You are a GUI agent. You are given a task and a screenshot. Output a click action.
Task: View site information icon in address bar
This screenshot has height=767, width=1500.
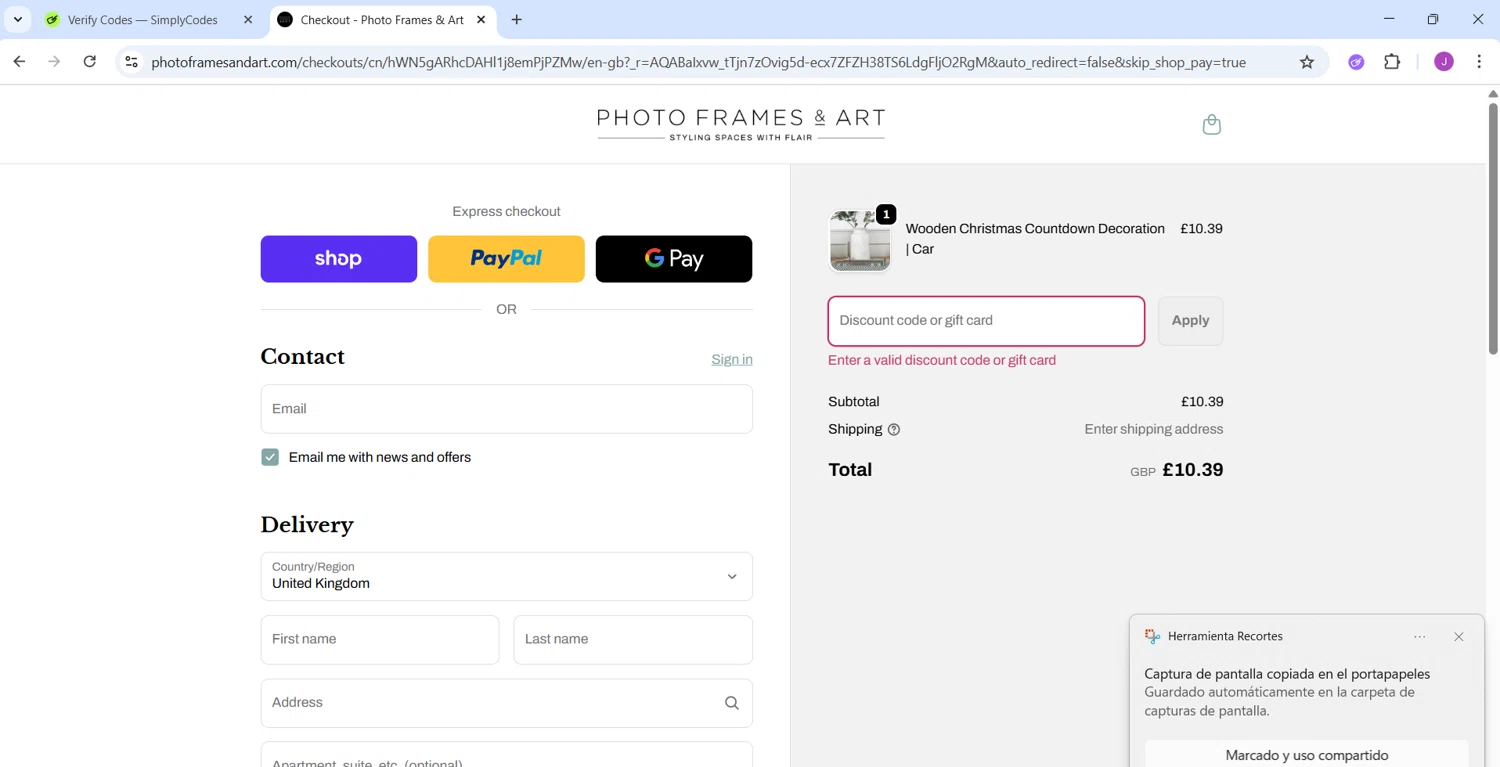pos(131,62)
